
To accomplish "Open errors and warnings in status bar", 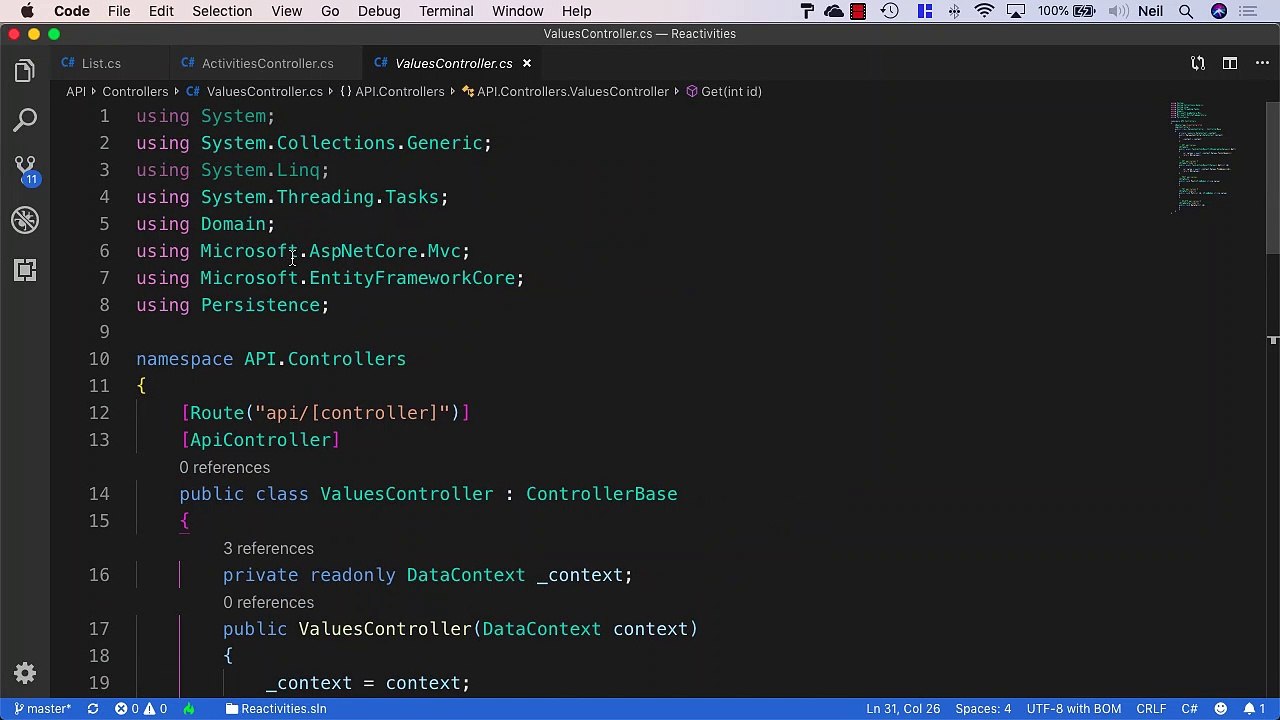I will pos(141,708).
